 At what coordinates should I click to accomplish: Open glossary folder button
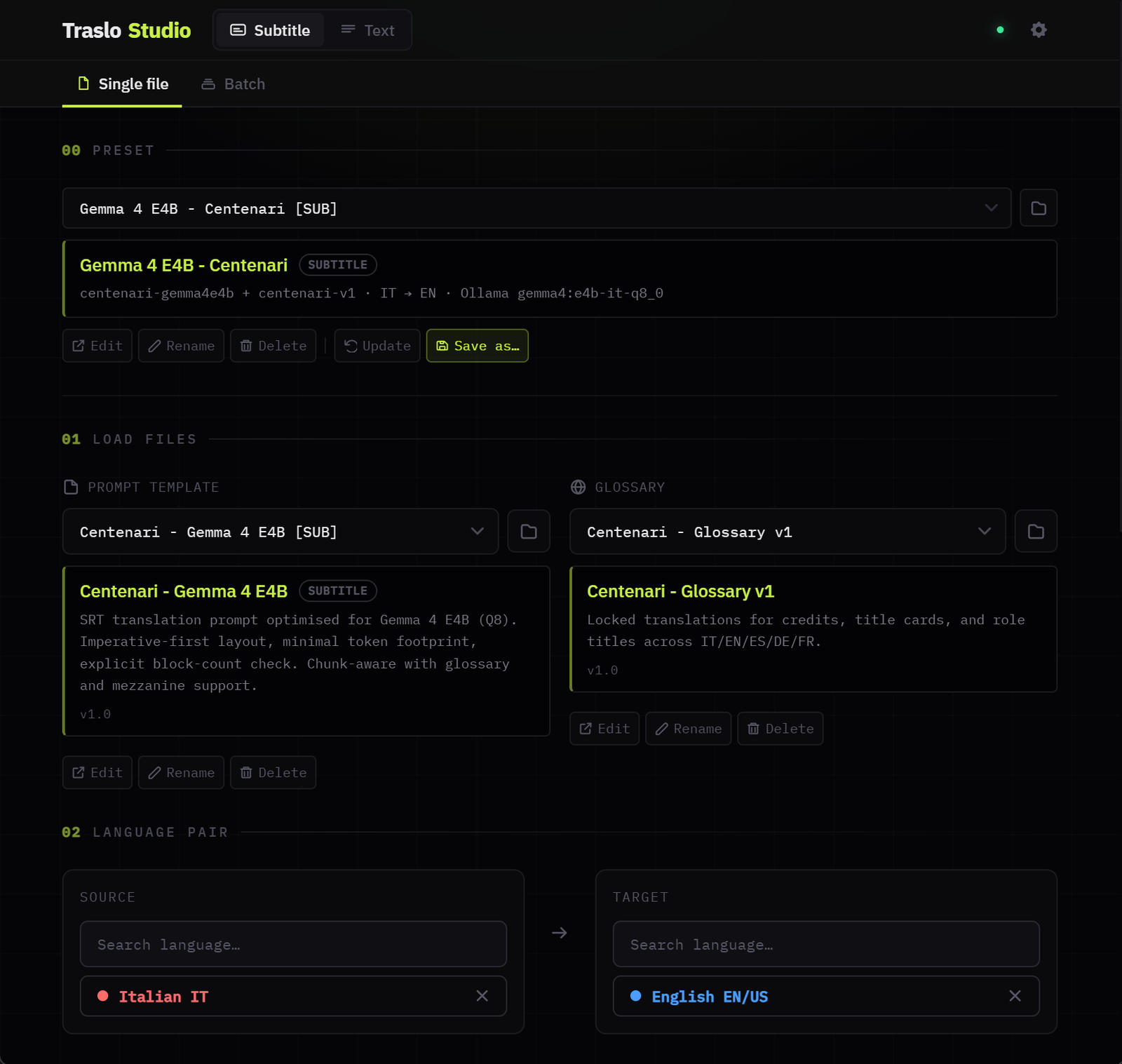(x=1036, y=532)
